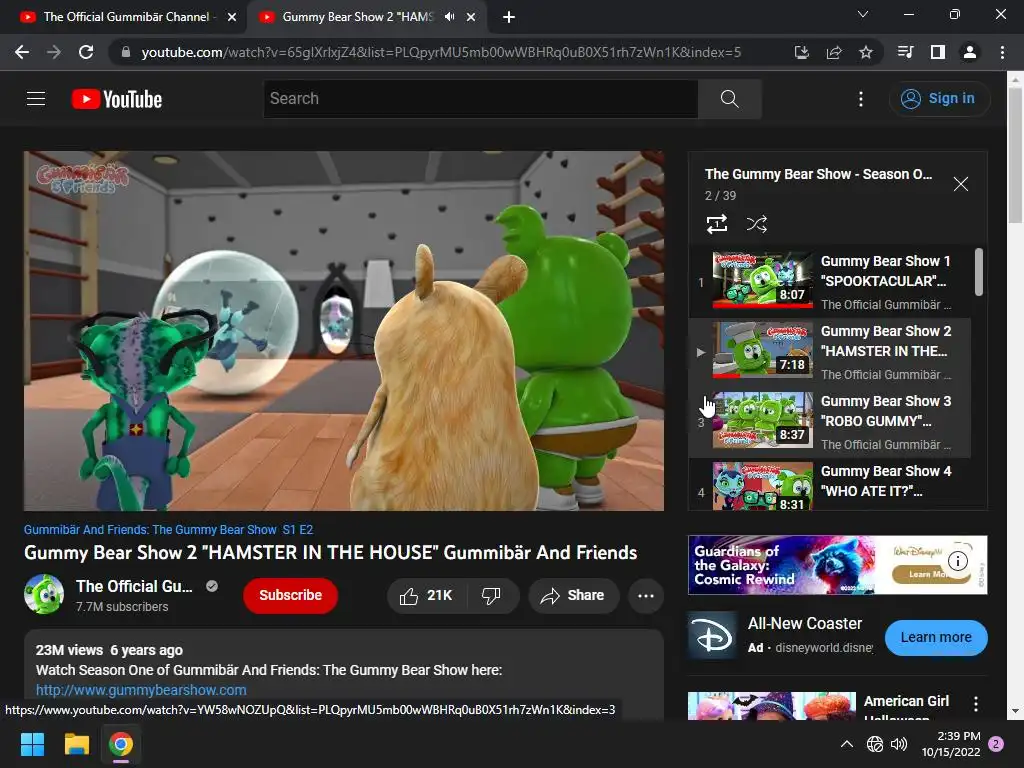Play Gummy Bear Show 1 SPOOKTACULAR thumbnail

(763, 280)
